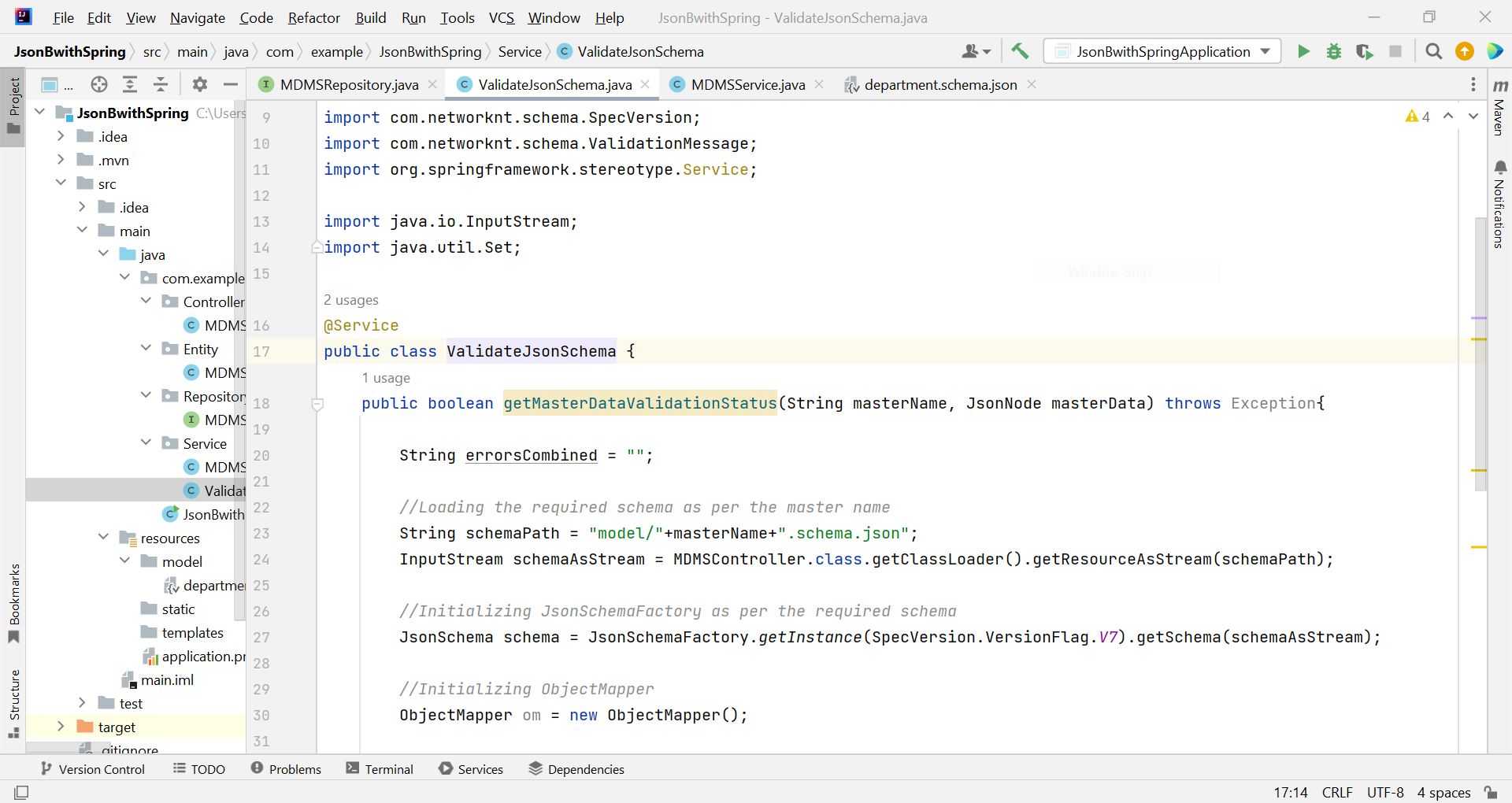Toggle the read-only lock icon in status bar
Screen dimensions: 1512x803
(1491, 792)
